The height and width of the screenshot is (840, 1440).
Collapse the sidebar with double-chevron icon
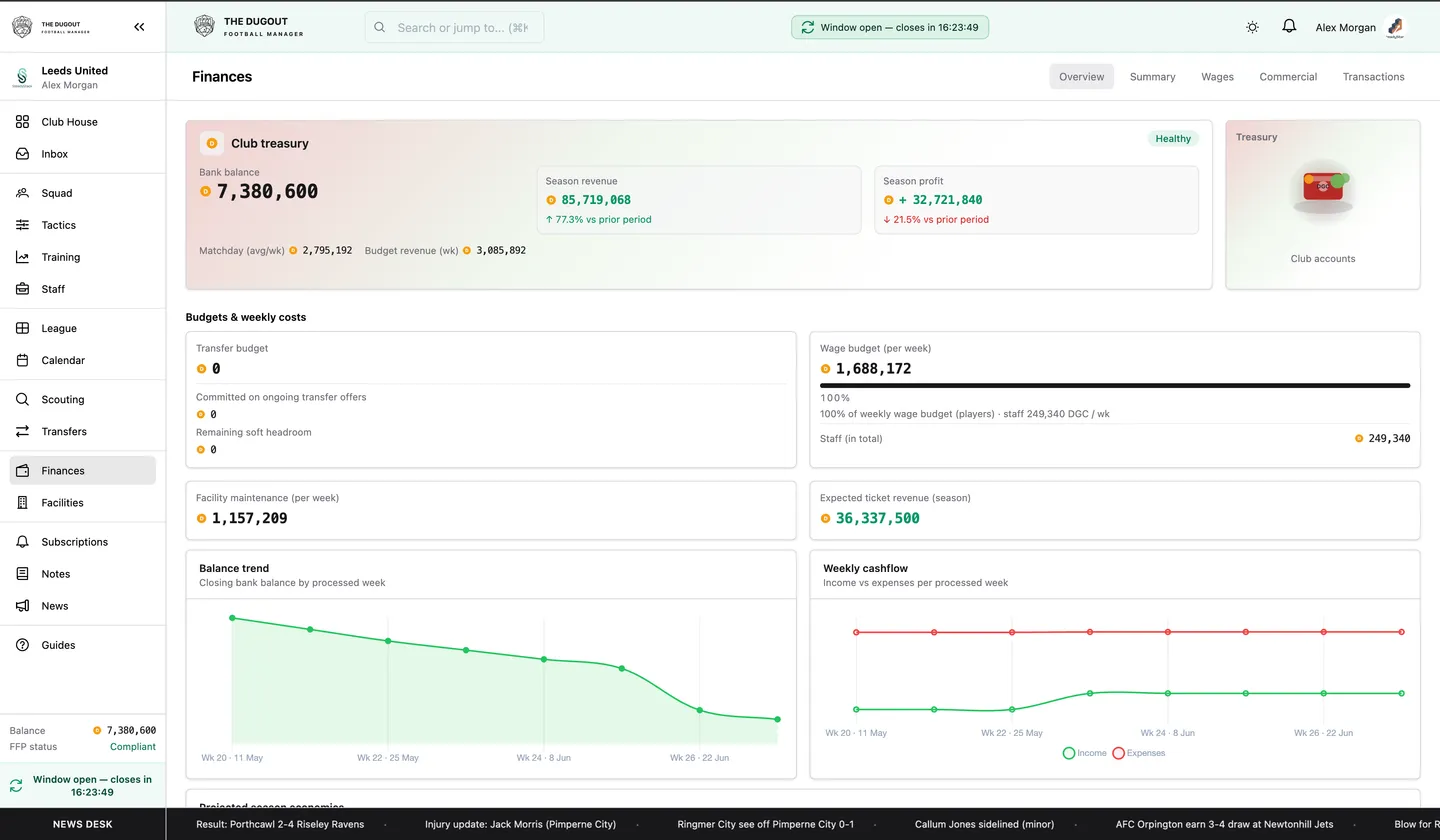[139, 27]
